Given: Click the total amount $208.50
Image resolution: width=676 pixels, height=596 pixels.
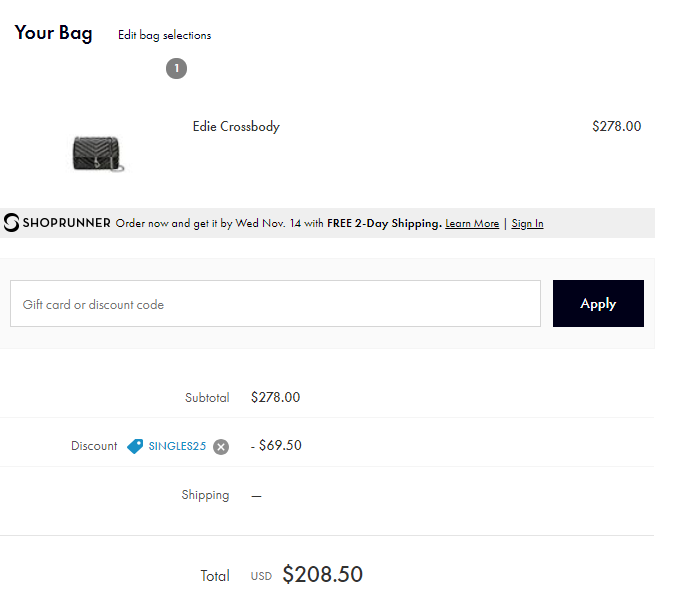Looking at the screenshot, I should pos(322,574).
